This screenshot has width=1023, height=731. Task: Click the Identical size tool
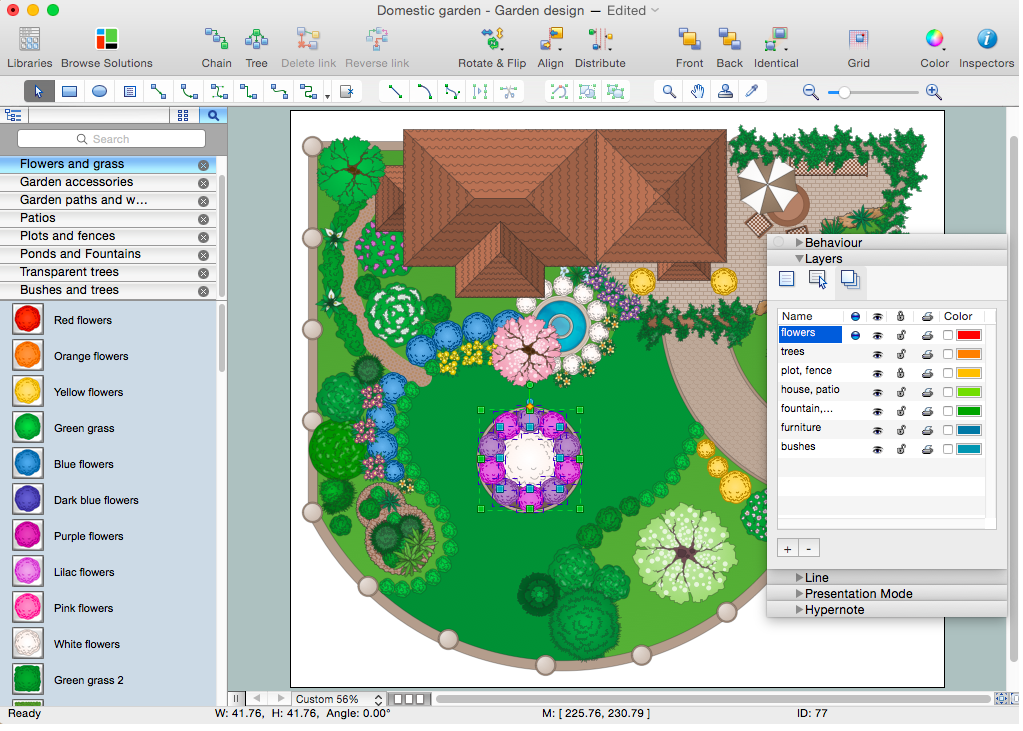[x=776, y=48]
